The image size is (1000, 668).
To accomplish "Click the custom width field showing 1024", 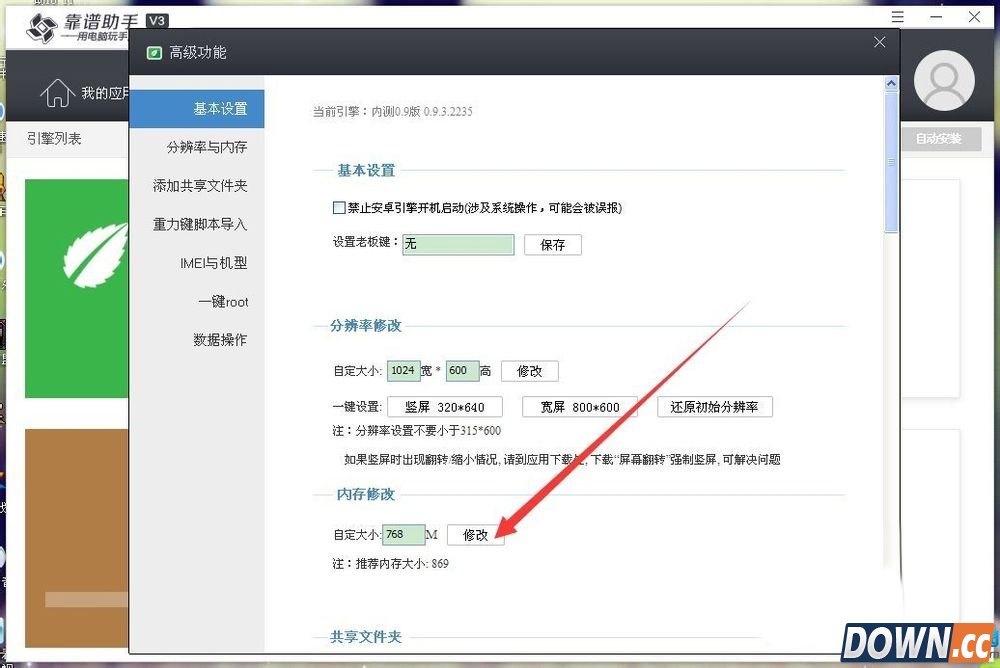I will pyautogui.click(x=403, y=371).
